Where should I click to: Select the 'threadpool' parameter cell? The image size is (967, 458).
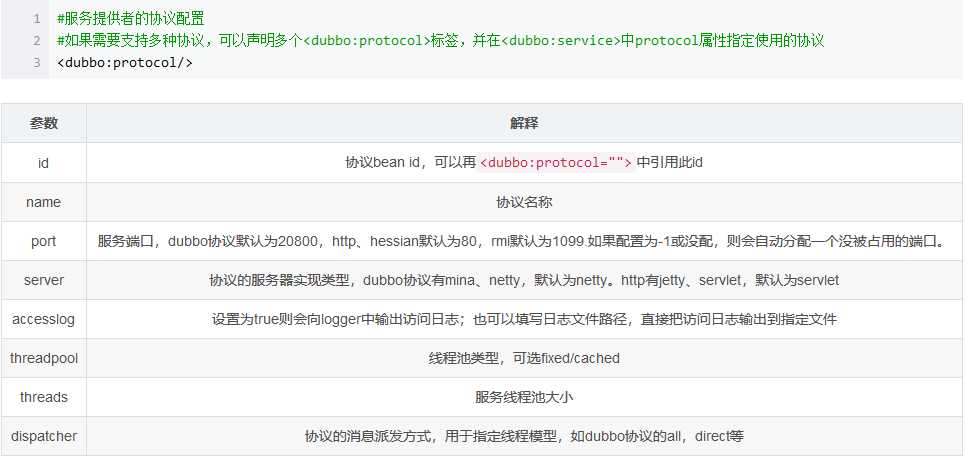coord(44,358)
